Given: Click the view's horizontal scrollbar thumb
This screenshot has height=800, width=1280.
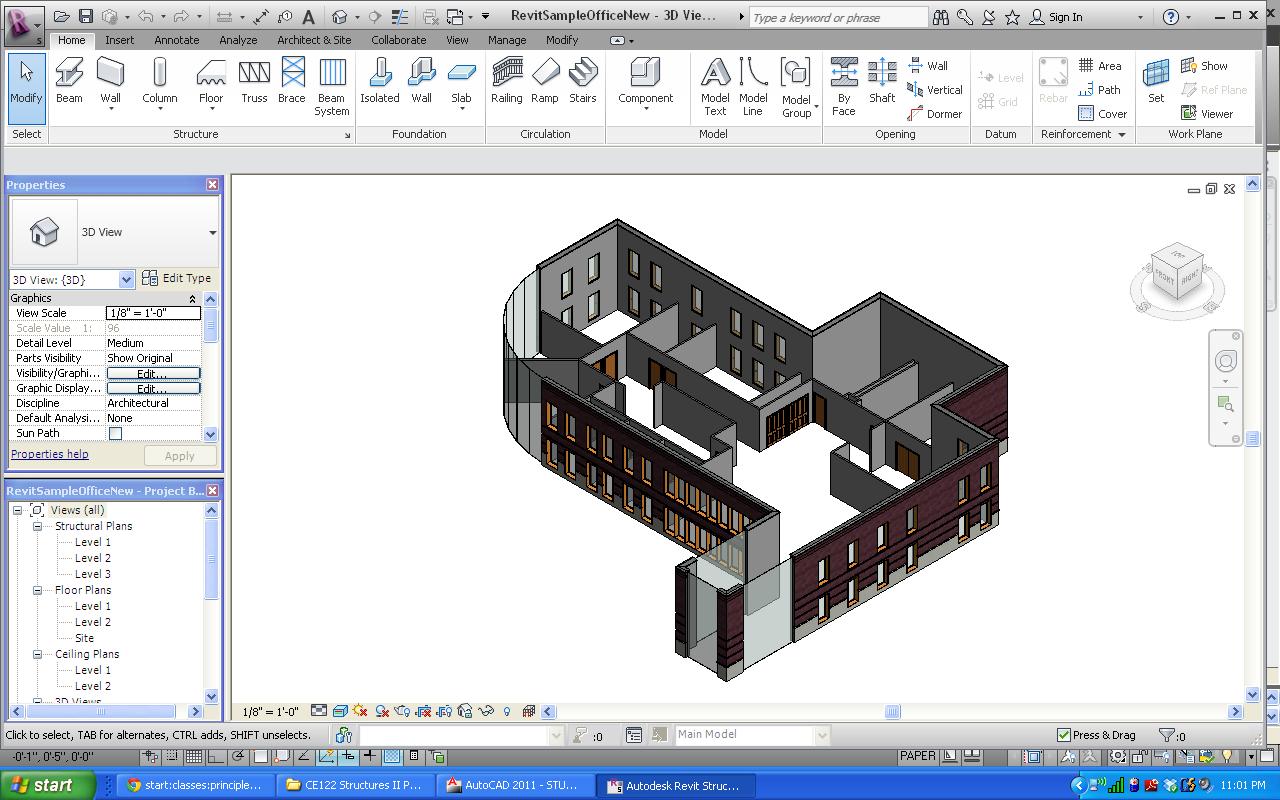Looking at the screenshot, I should [892, 712].
